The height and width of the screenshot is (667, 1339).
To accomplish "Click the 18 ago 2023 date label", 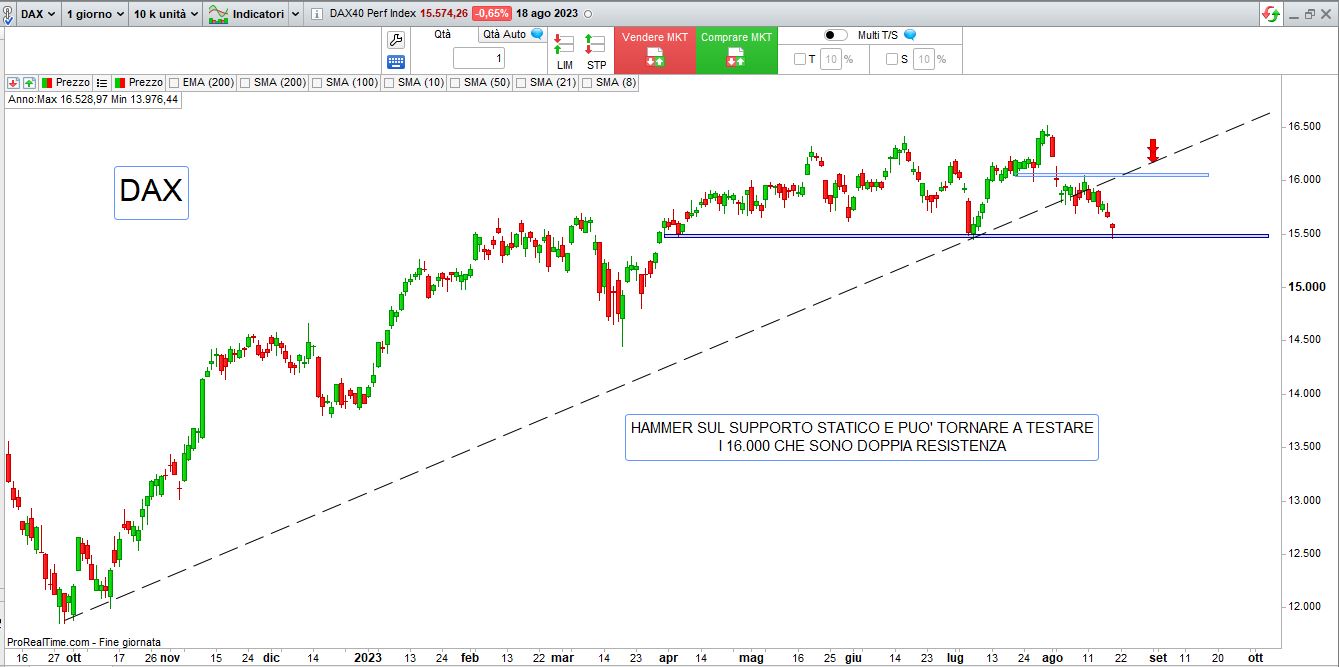I will pyautogui.click(x=547, y=14).
